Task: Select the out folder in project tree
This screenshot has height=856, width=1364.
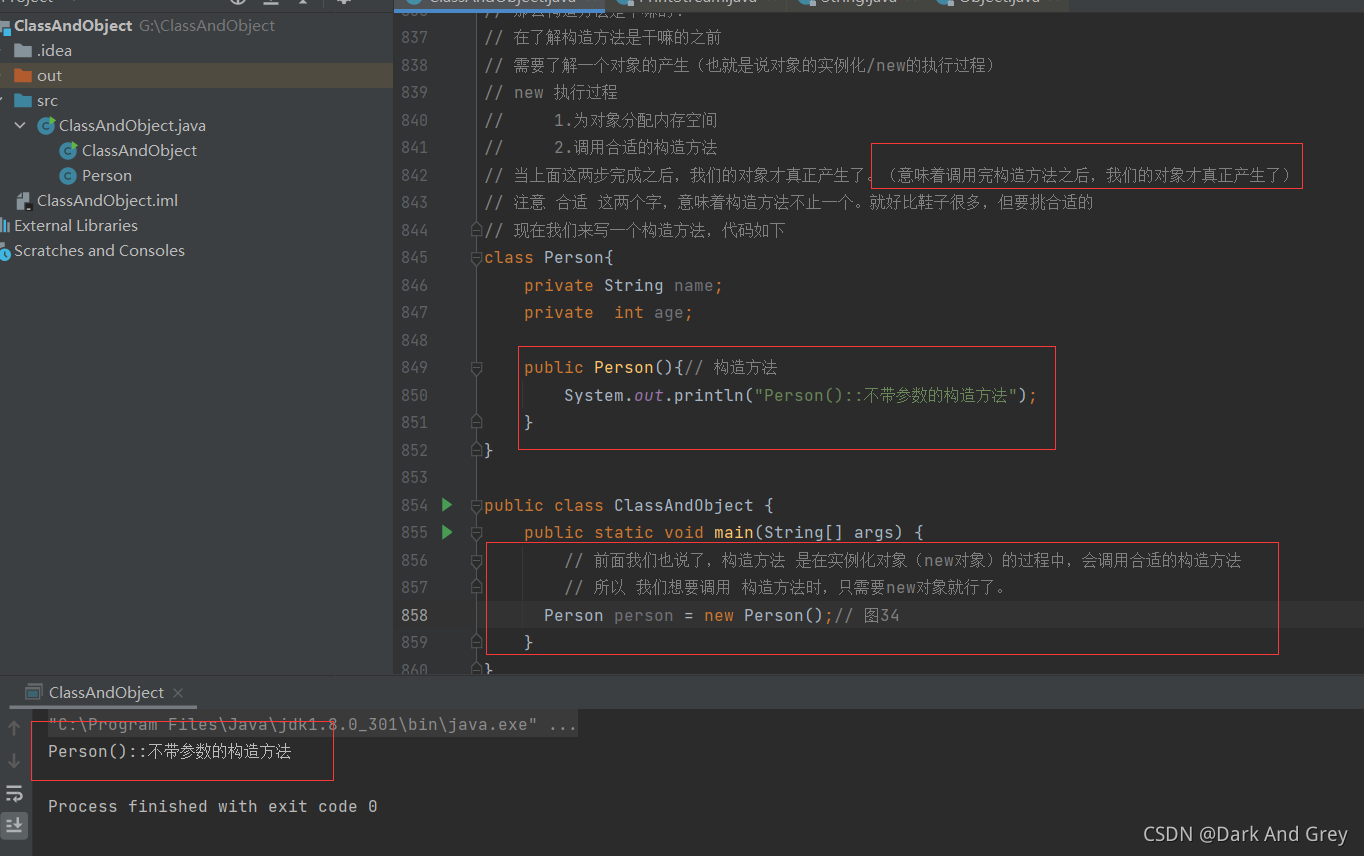Action: (x=49, y=75)
